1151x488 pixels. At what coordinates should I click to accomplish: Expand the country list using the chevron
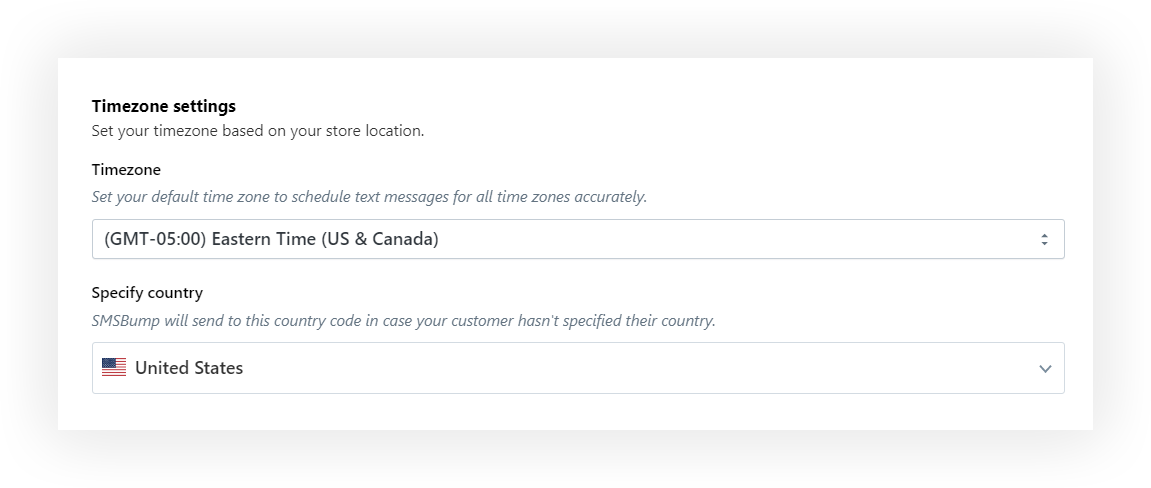tap(1045, 368)
